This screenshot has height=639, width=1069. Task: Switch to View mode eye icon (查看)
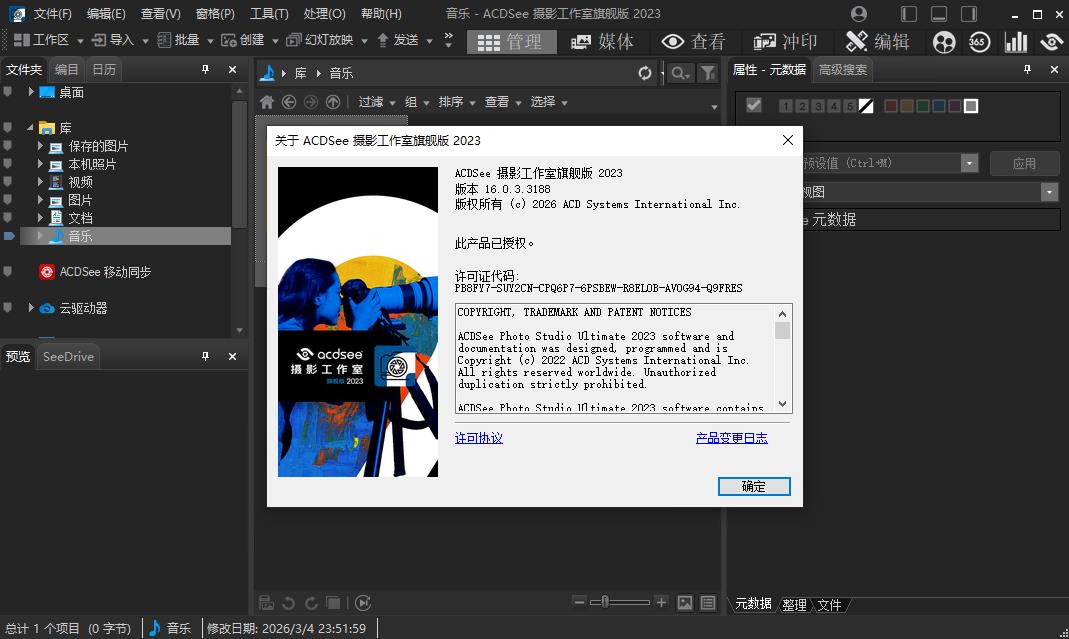click(693, 41)
